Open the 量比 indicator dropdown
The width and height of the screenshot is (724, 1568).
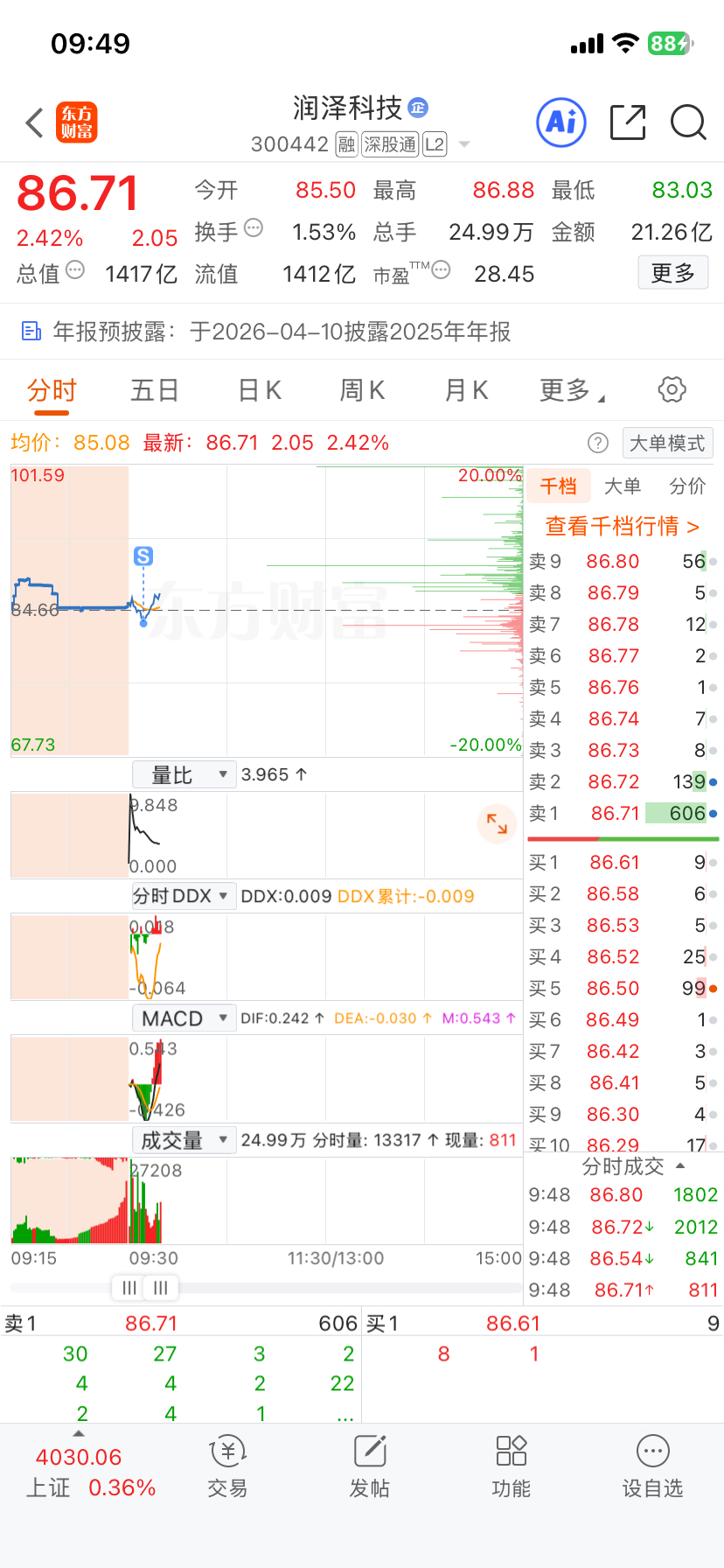(184, 774)
